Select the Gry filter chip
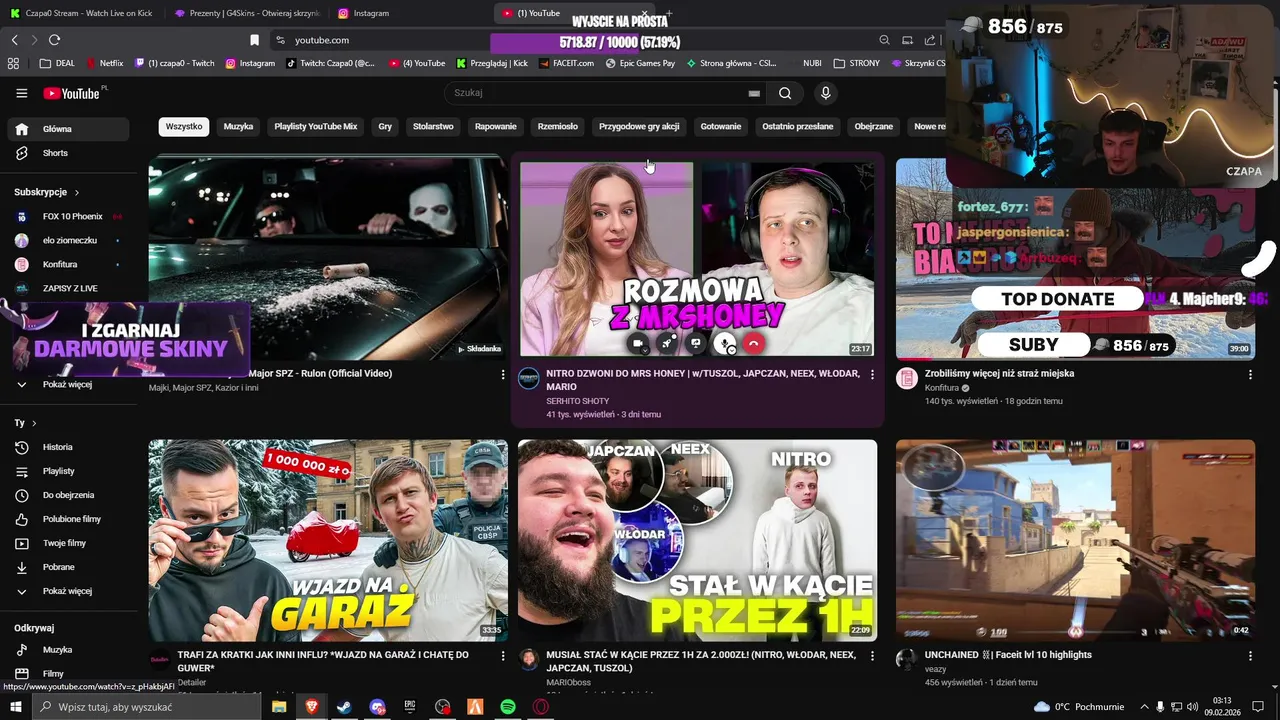 (x=385, y=127)
